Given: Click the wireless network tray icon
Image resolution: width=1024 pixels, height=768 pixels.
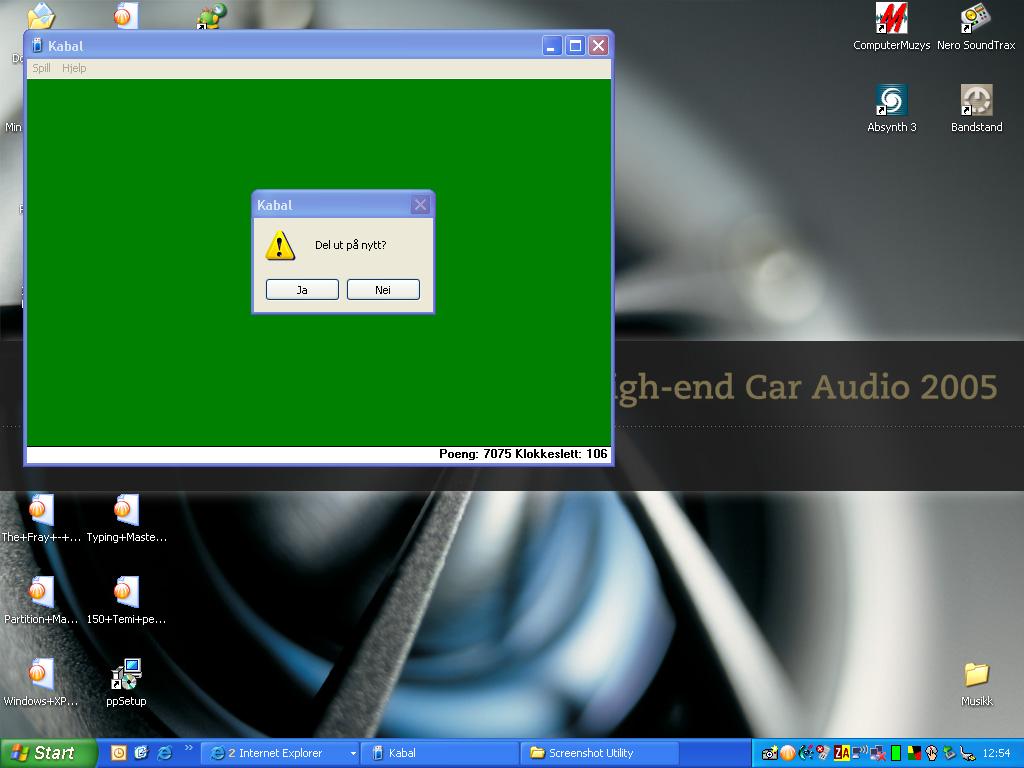Looking at the screenshot, I should coord(860,753).
